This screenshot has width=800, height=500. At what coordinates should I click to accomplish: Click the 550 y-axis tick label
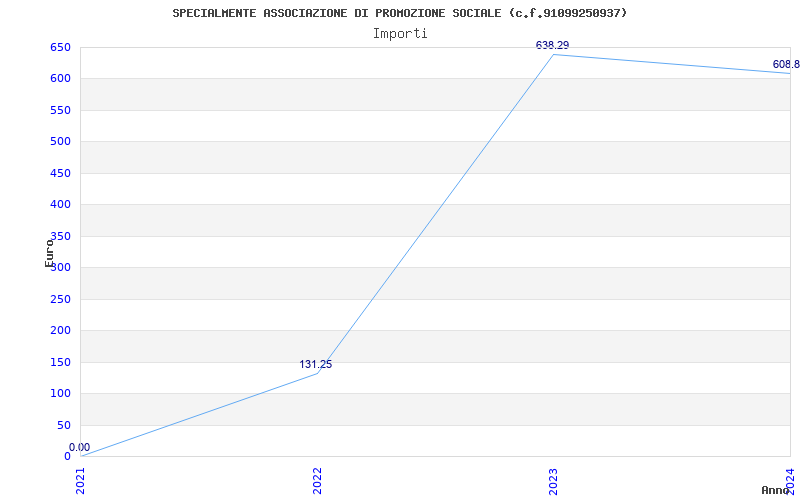(x=60, y=110)
